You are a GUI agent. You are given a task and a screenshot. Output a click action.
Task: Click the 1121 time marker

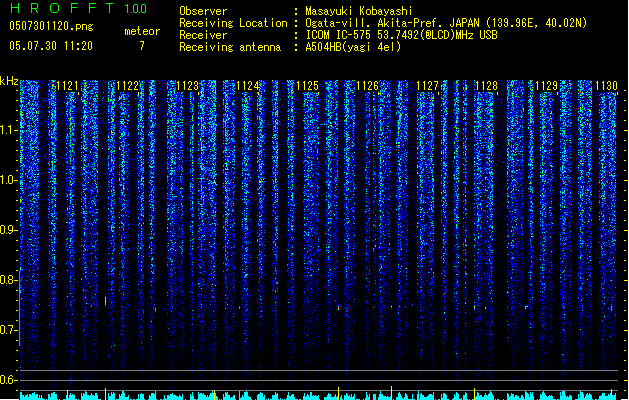pos(67,86)
